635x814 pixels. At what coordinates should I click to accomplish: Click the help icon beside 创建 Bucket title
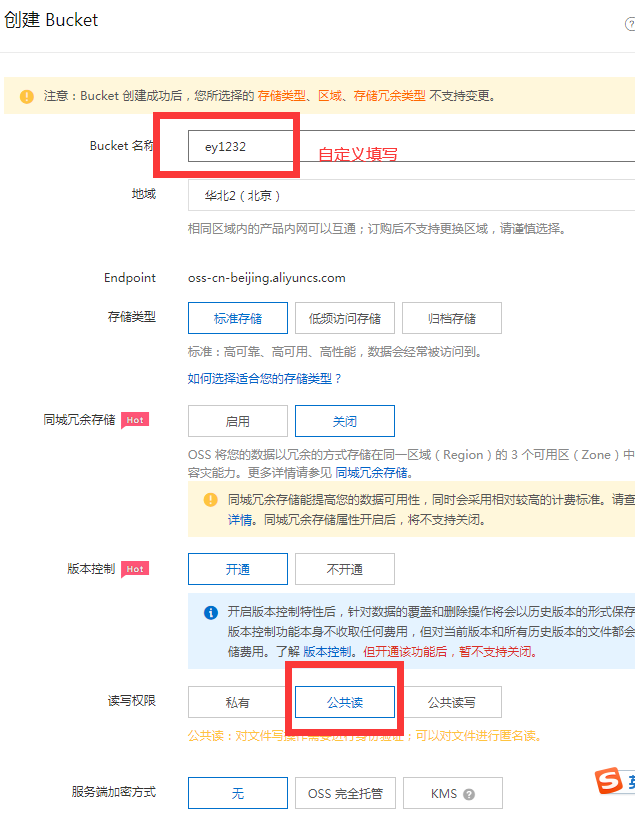629,24
